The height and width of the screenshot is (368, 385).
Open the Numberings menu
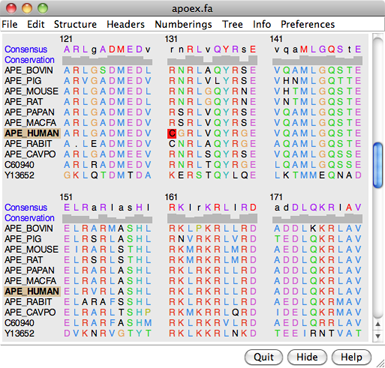click(183, 24)
